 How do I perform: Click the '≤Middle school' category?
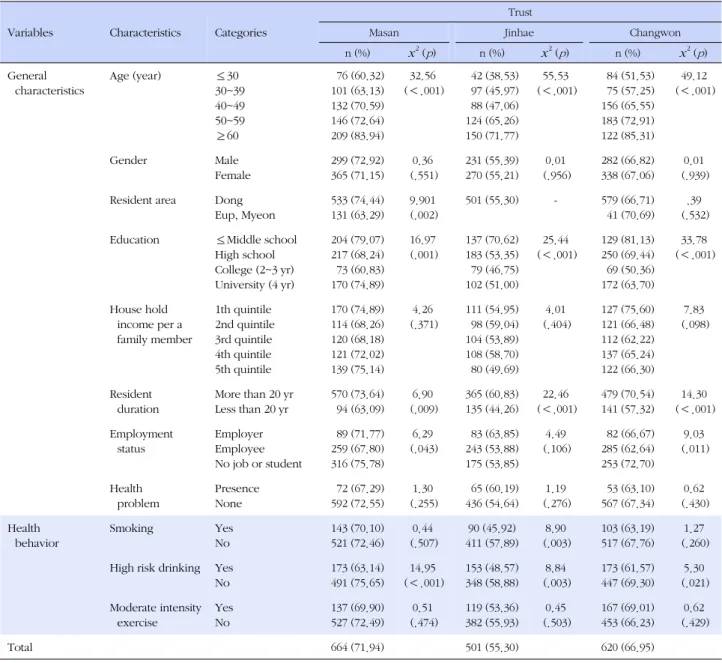(256, 240)
